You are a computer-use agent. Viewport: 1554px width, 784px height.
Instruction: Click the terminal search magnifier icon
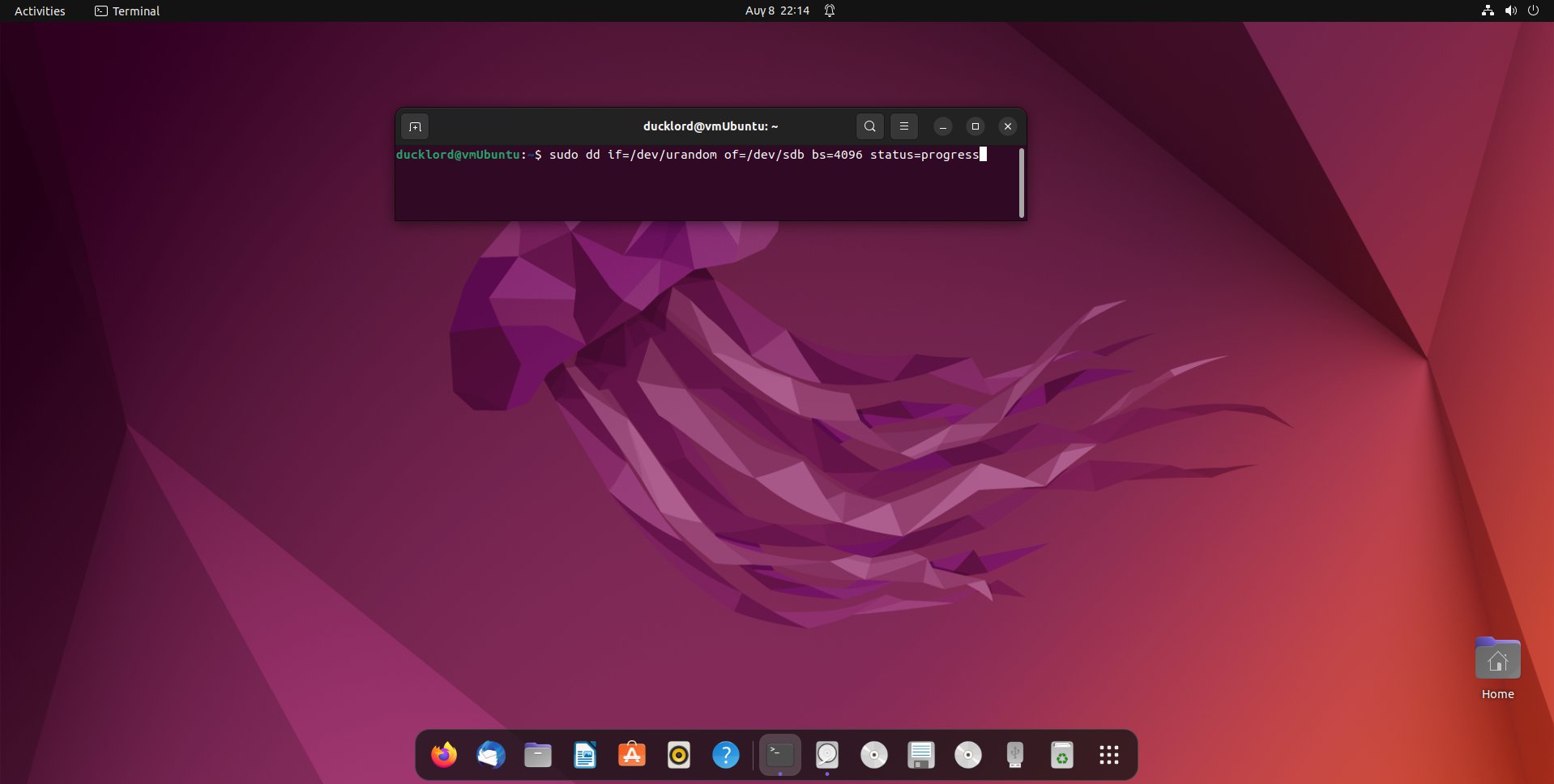[869, 126]
